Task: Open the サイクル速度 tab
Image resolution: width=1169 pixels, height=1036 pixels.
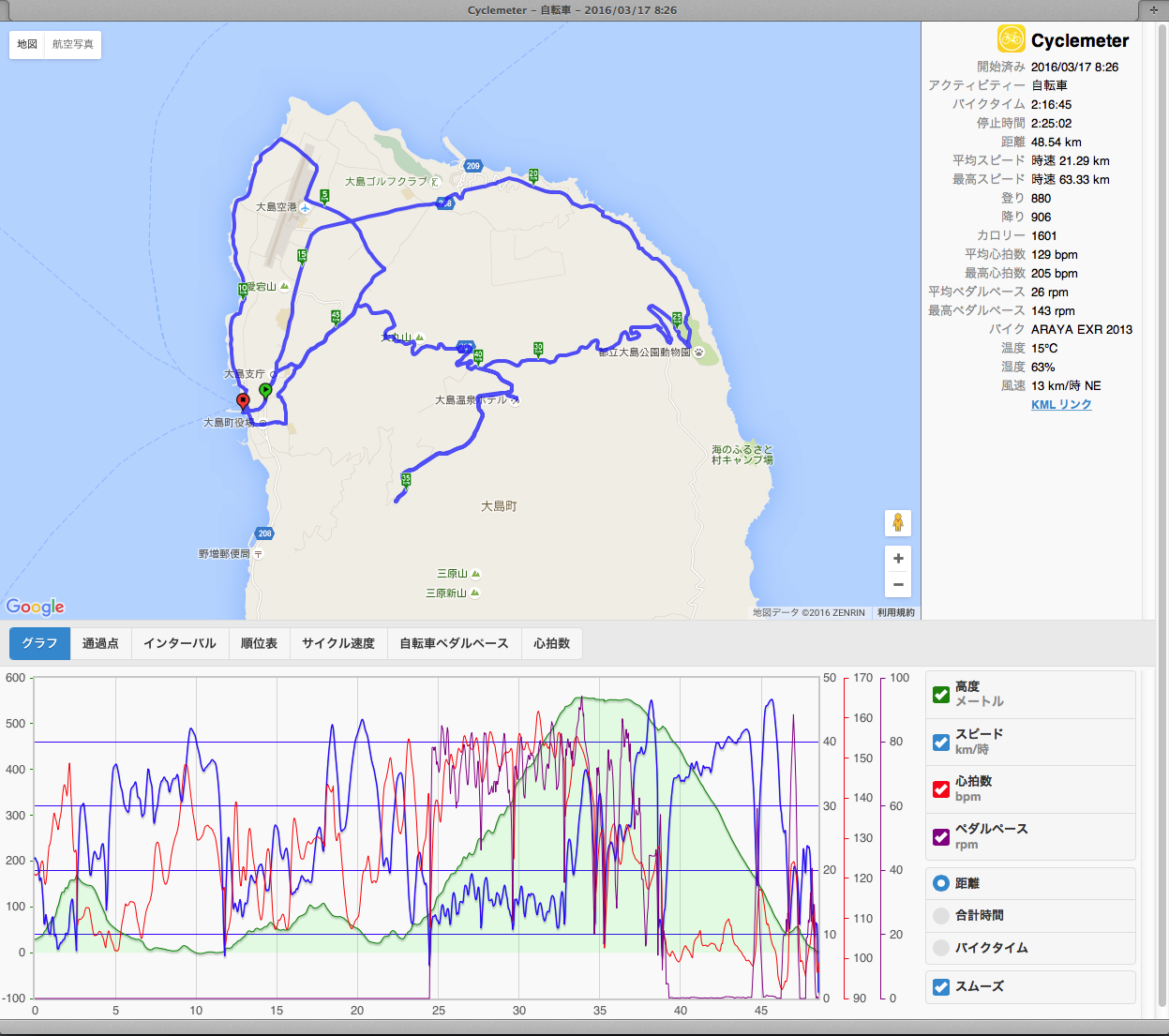Action: click(338, 643)
